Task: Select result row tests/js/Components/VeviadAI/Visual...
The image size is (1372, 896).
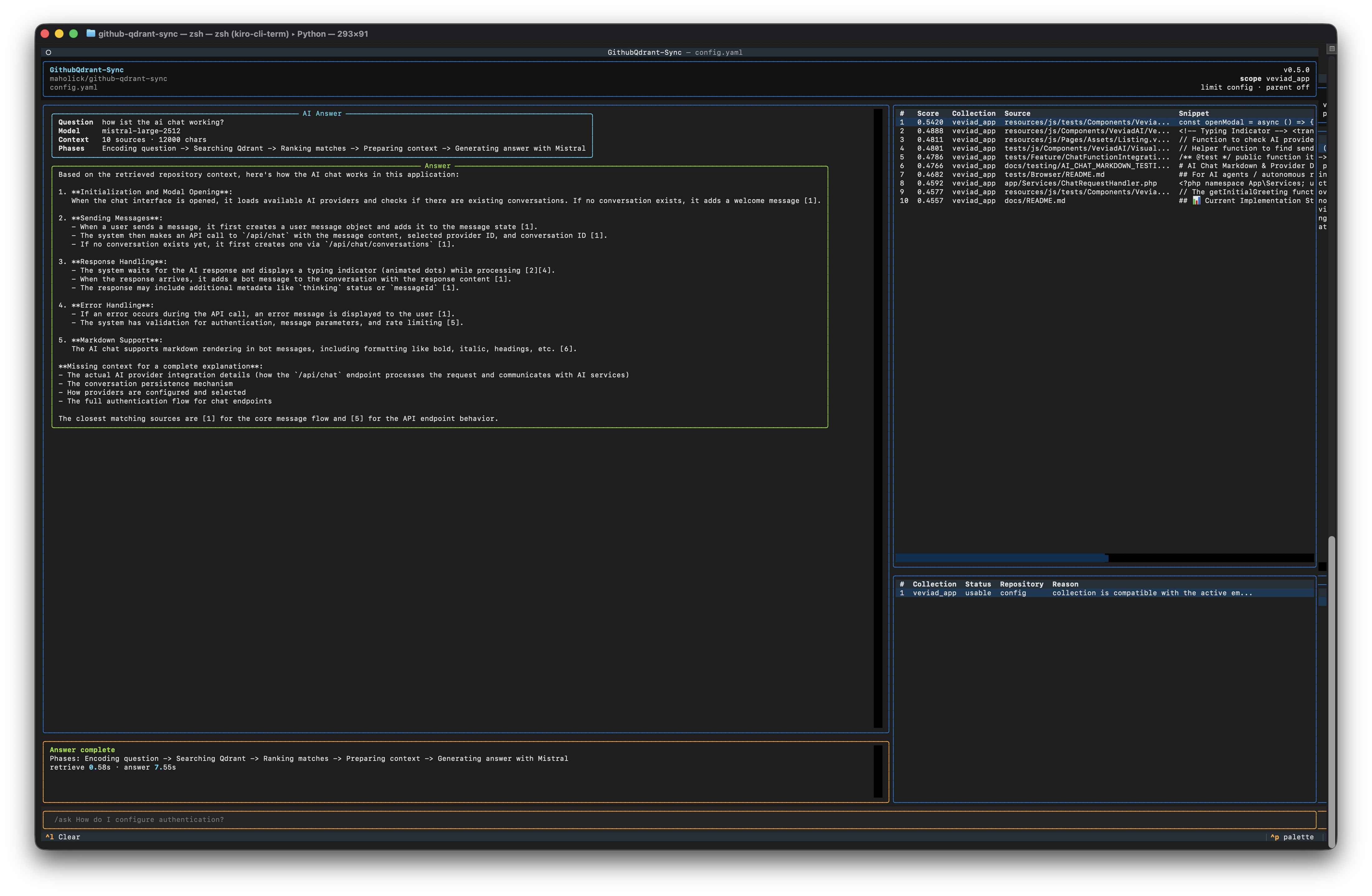Action: pos(1105,148)
